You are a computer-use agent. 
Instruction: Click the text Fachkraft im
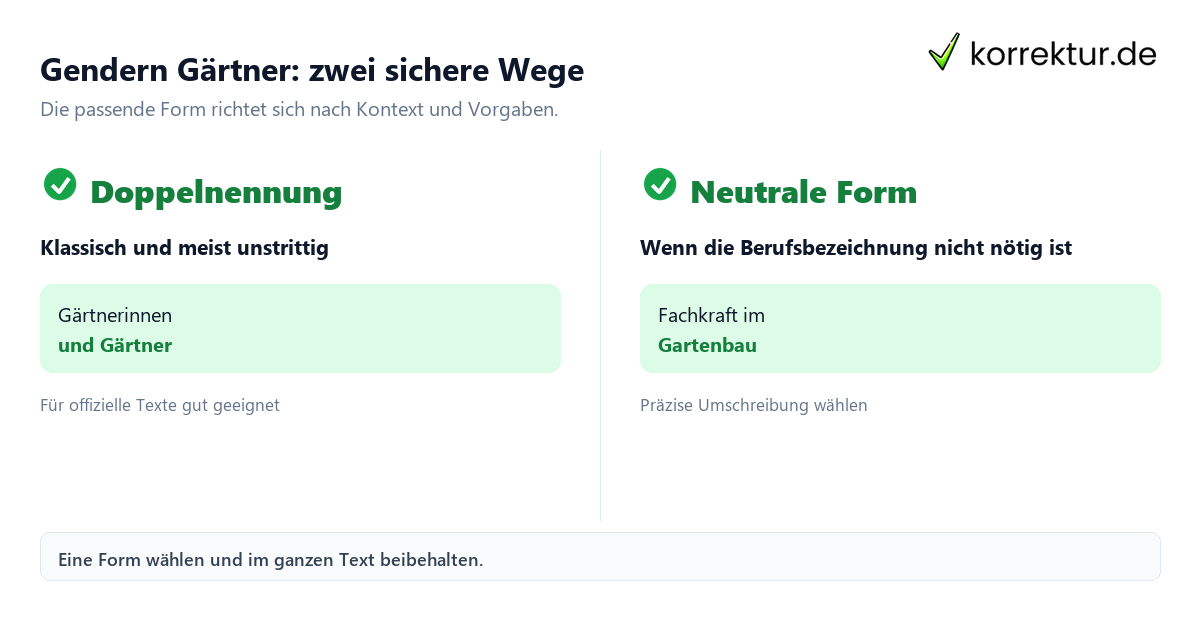click(x=711, y=316)
